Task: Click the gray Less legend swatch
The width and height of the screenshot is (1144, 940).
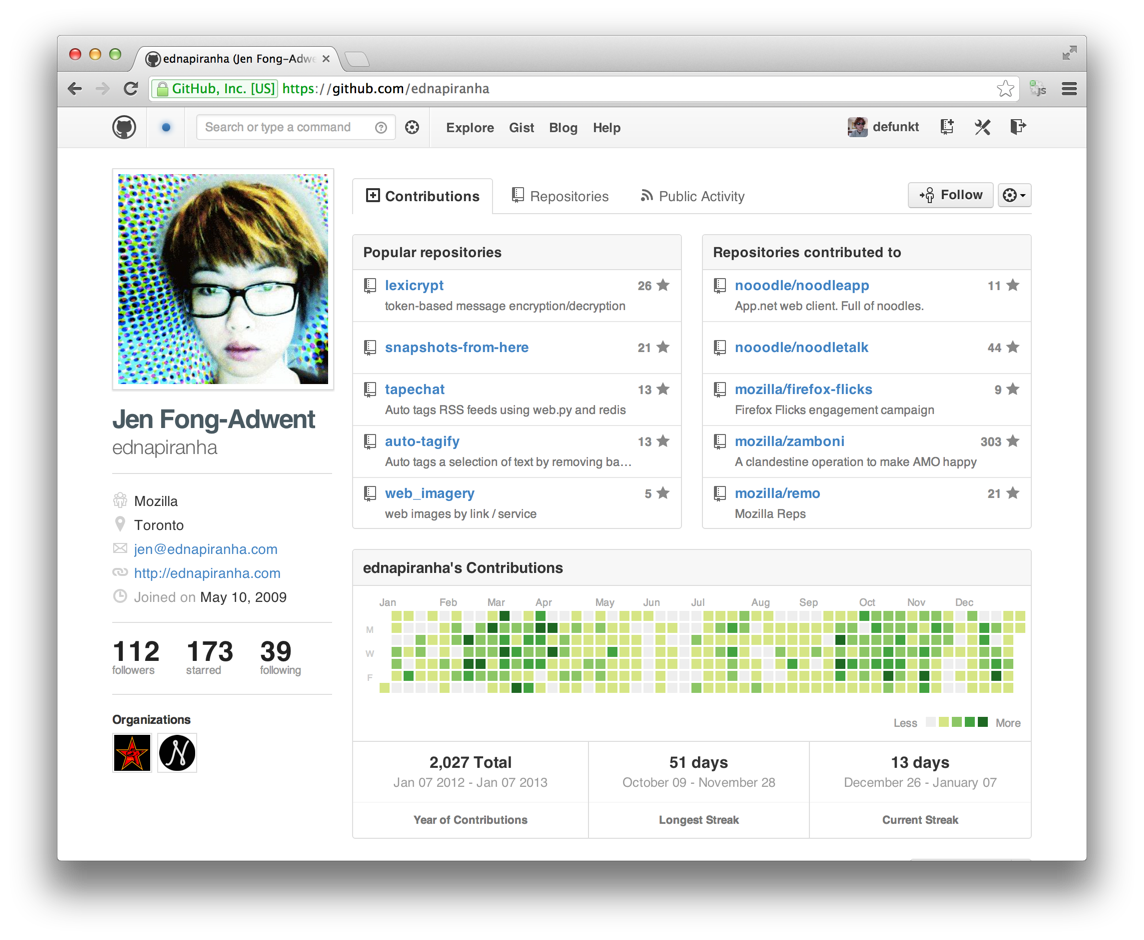Action: point(930,723)
